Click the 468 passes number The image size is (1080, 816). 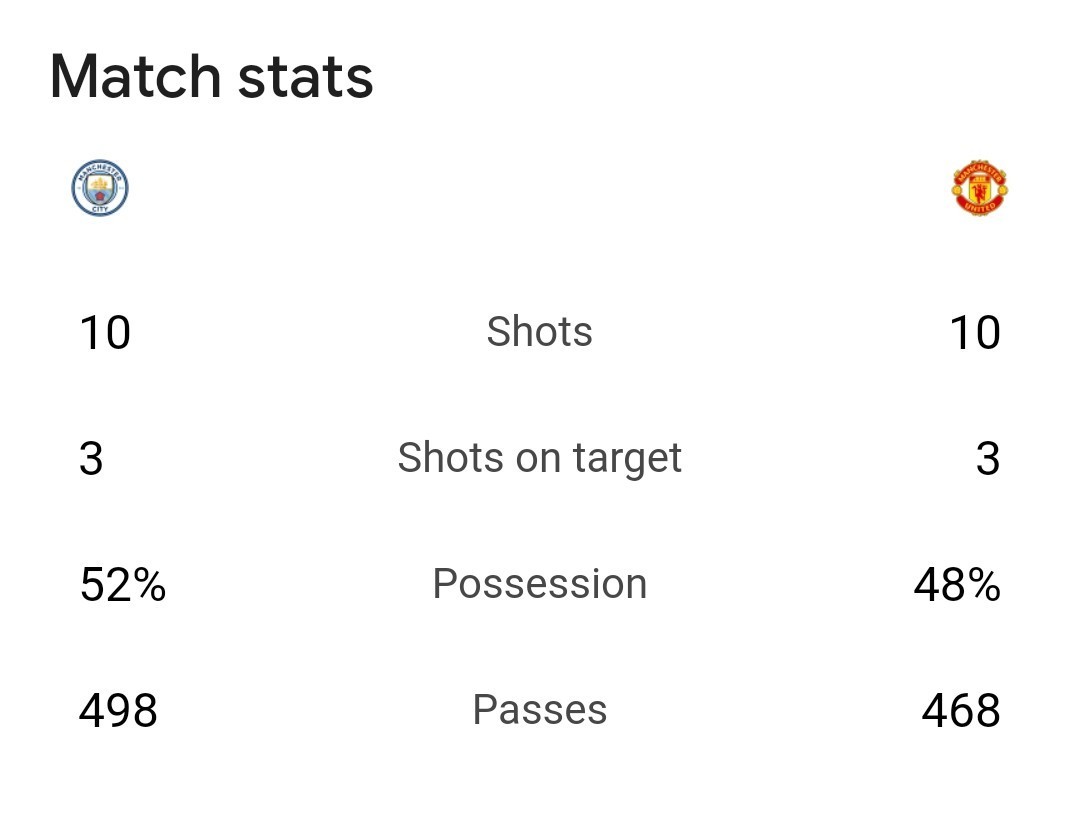pos(961,711)
